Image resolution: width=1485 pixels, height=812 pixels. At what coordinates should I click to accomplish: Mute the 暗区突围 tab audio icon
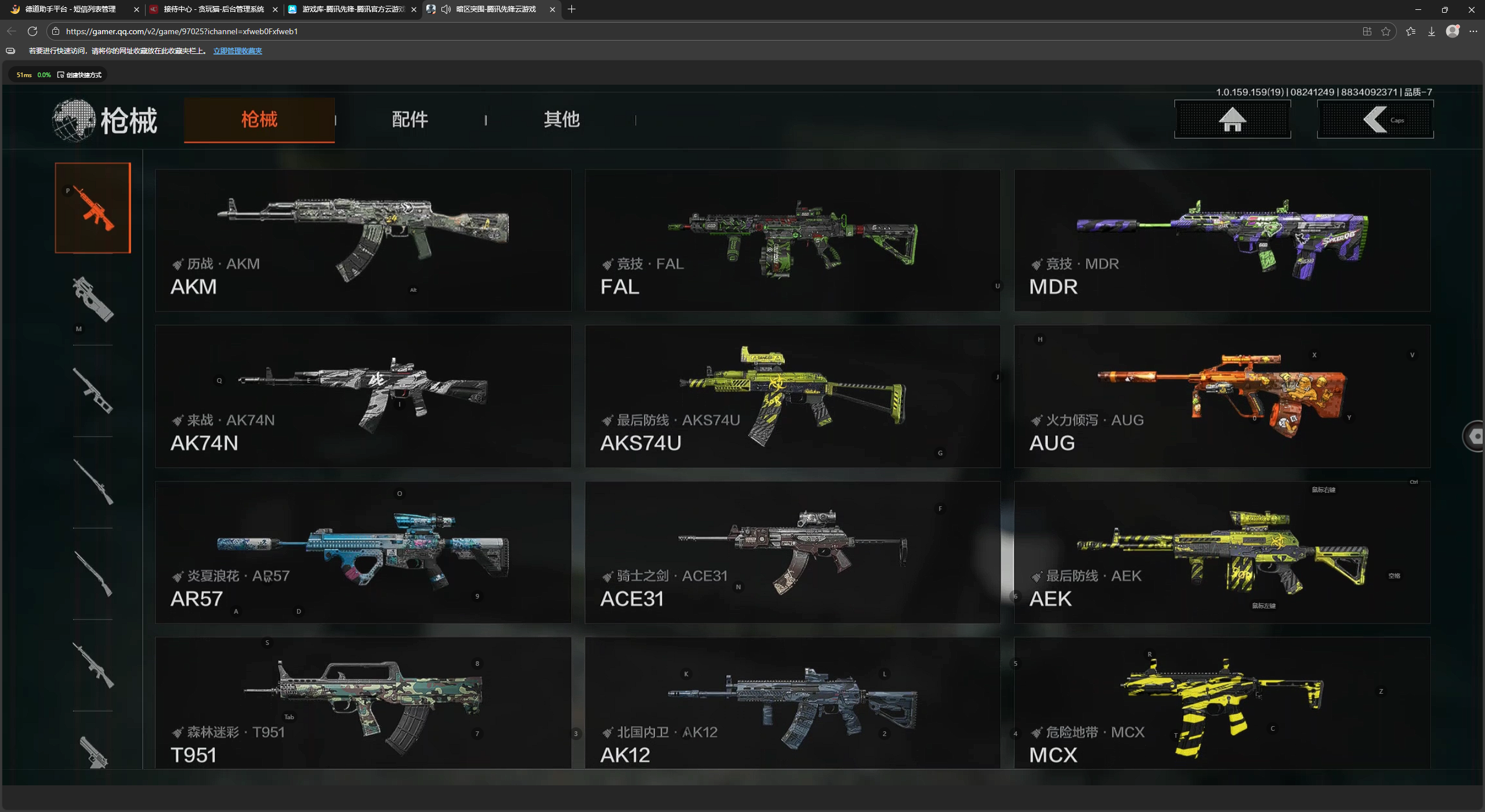(x=446, y=9)
